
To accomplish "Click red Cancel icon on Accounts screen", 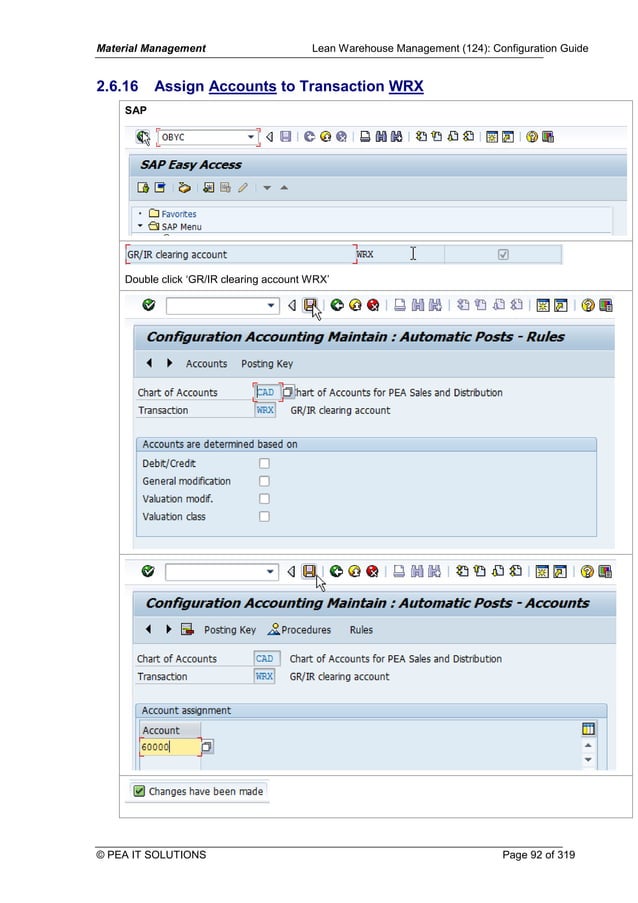I will tap(373, 571).
